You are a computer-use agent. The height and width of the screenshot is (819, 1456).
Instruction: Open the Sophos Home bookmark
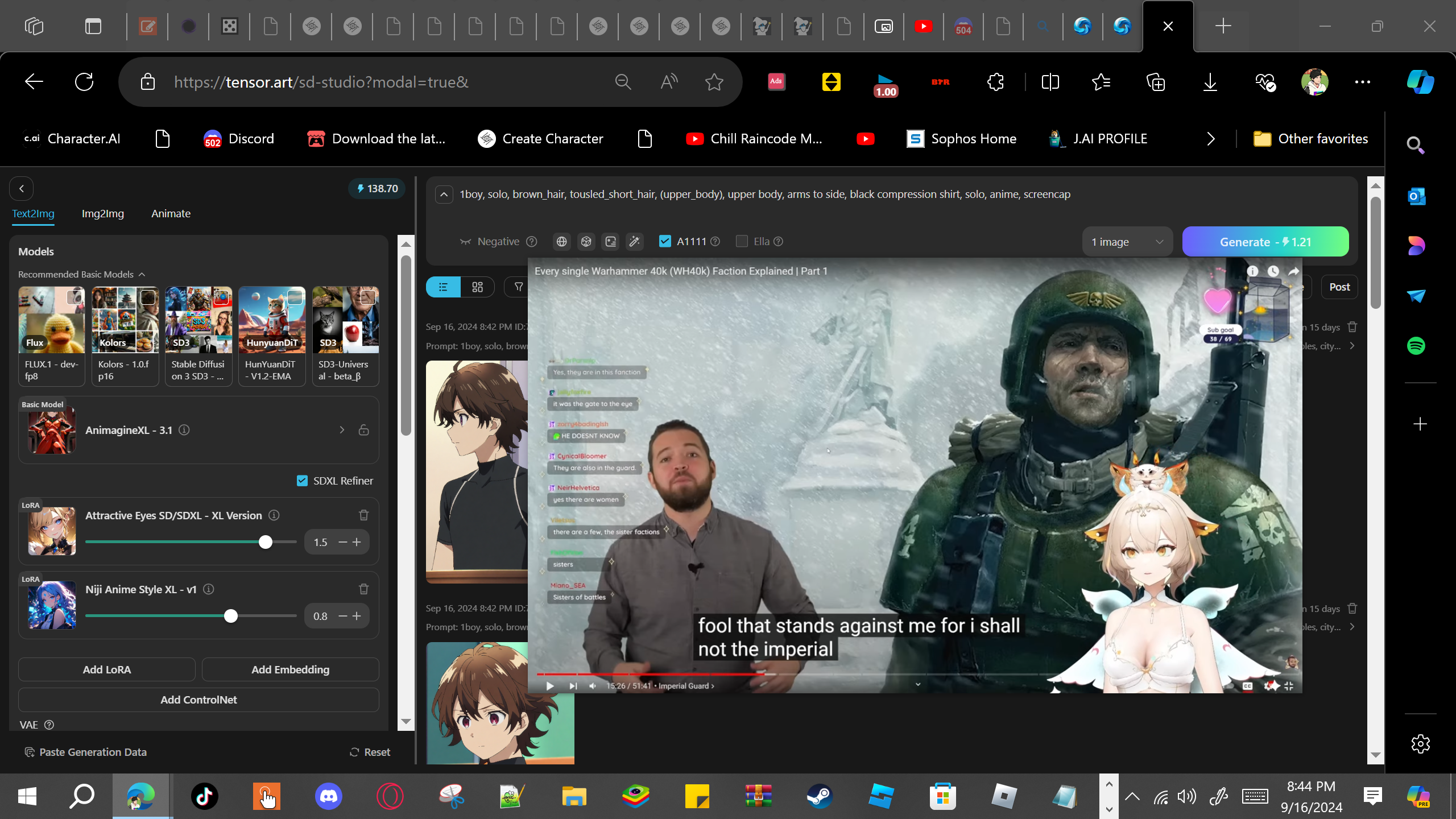(961, 139)
